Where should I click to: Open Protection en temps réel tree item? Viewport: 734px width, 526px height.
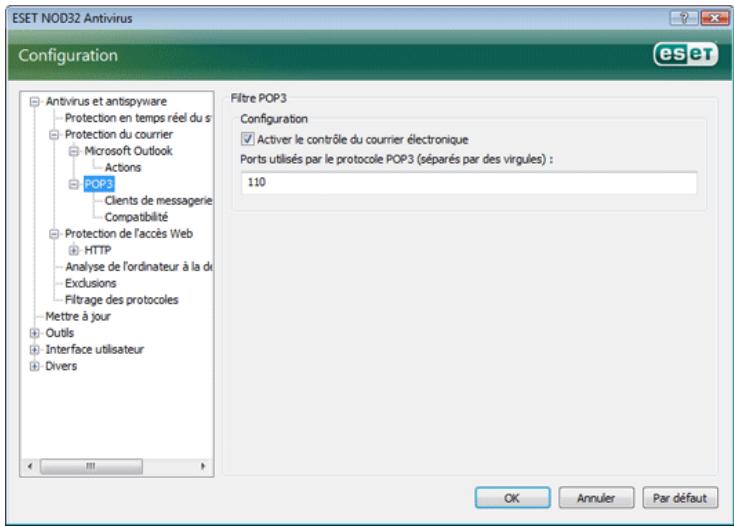(x=138, y=118)
